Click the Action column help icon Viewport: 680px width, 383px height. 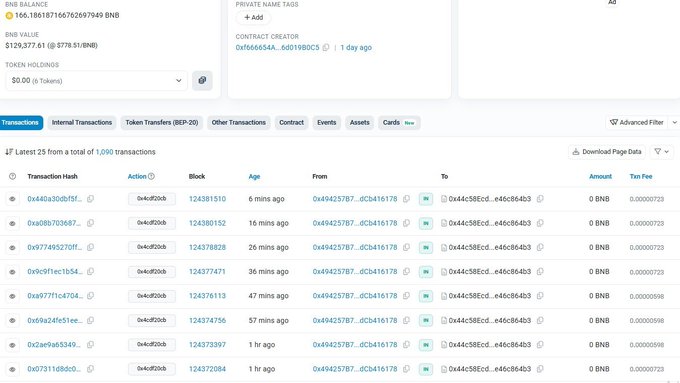pos(151,176)
